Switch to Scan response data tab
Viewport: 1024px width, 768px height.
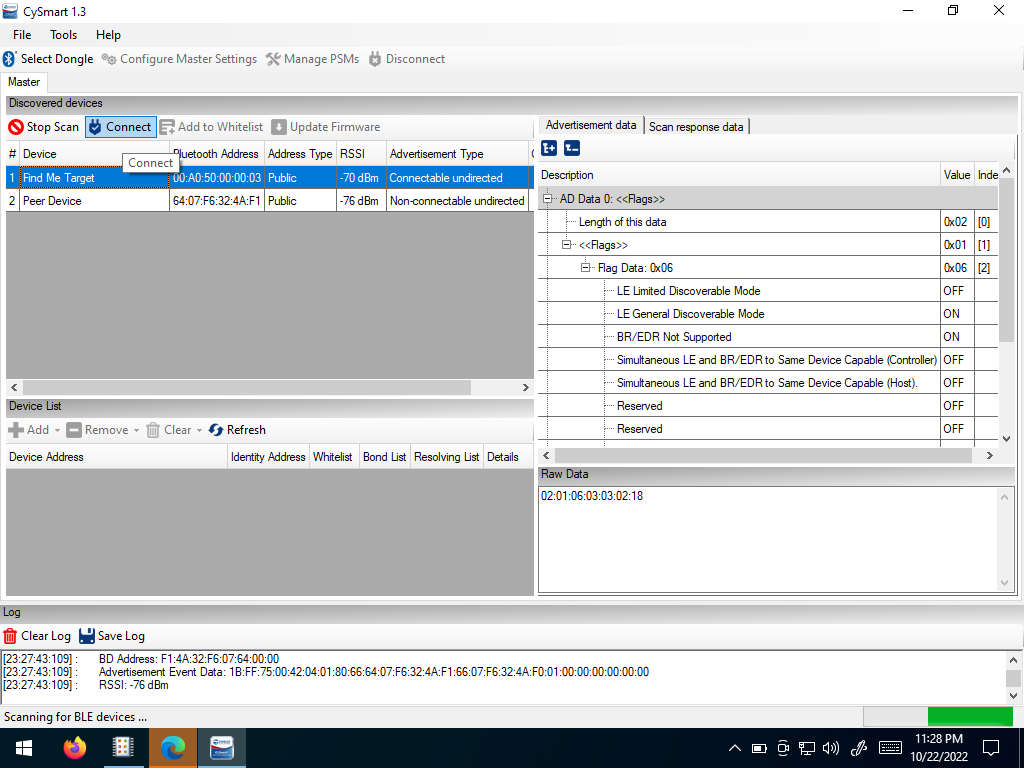tap(696, 127)
